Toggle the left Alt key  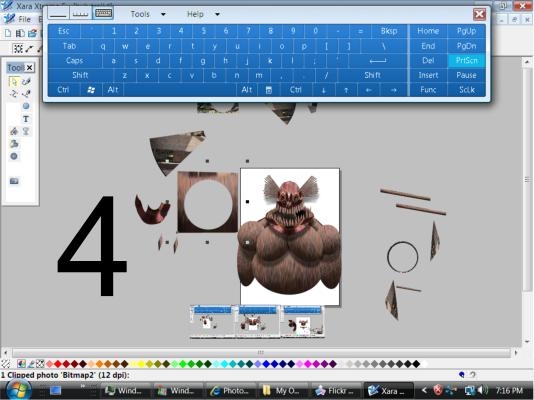coord(113,90)
